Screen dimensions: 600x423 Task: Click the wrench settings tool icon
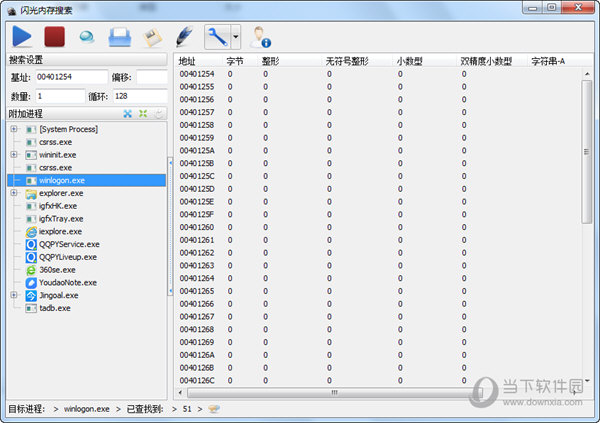pos(217,37)
